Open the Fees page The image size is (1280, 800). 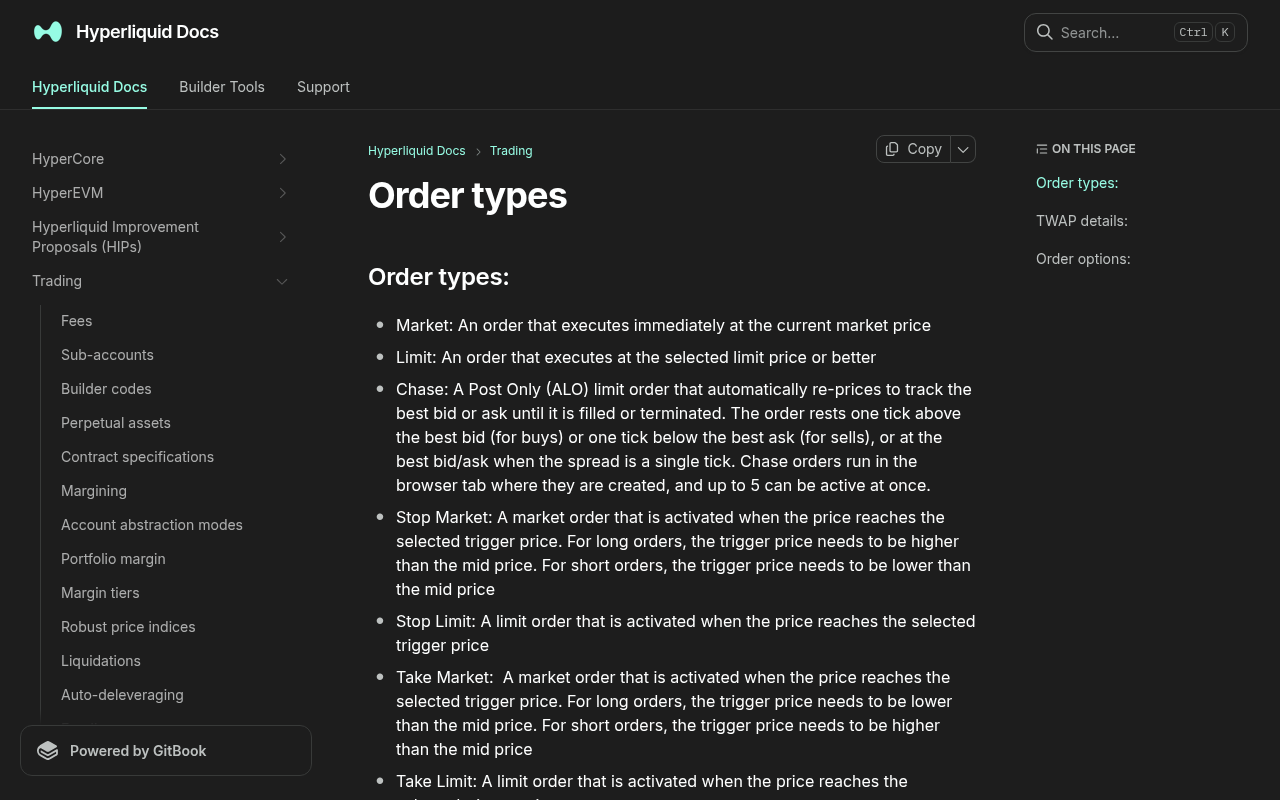click(x=76, y=321)
